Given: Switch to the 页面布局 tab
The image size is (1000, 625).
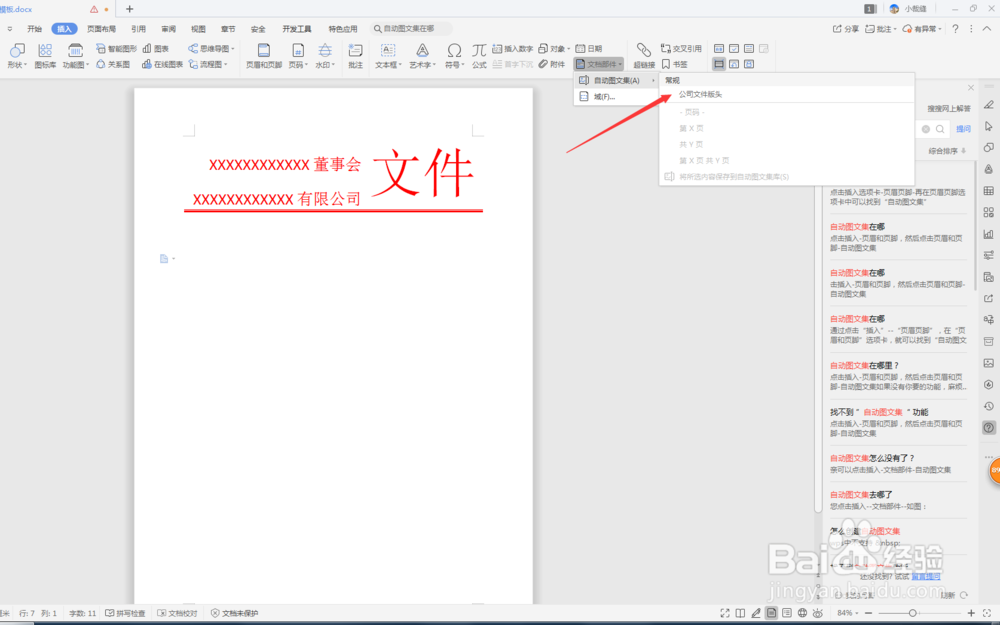Looking at the screenshot, I should pos(101,29).
